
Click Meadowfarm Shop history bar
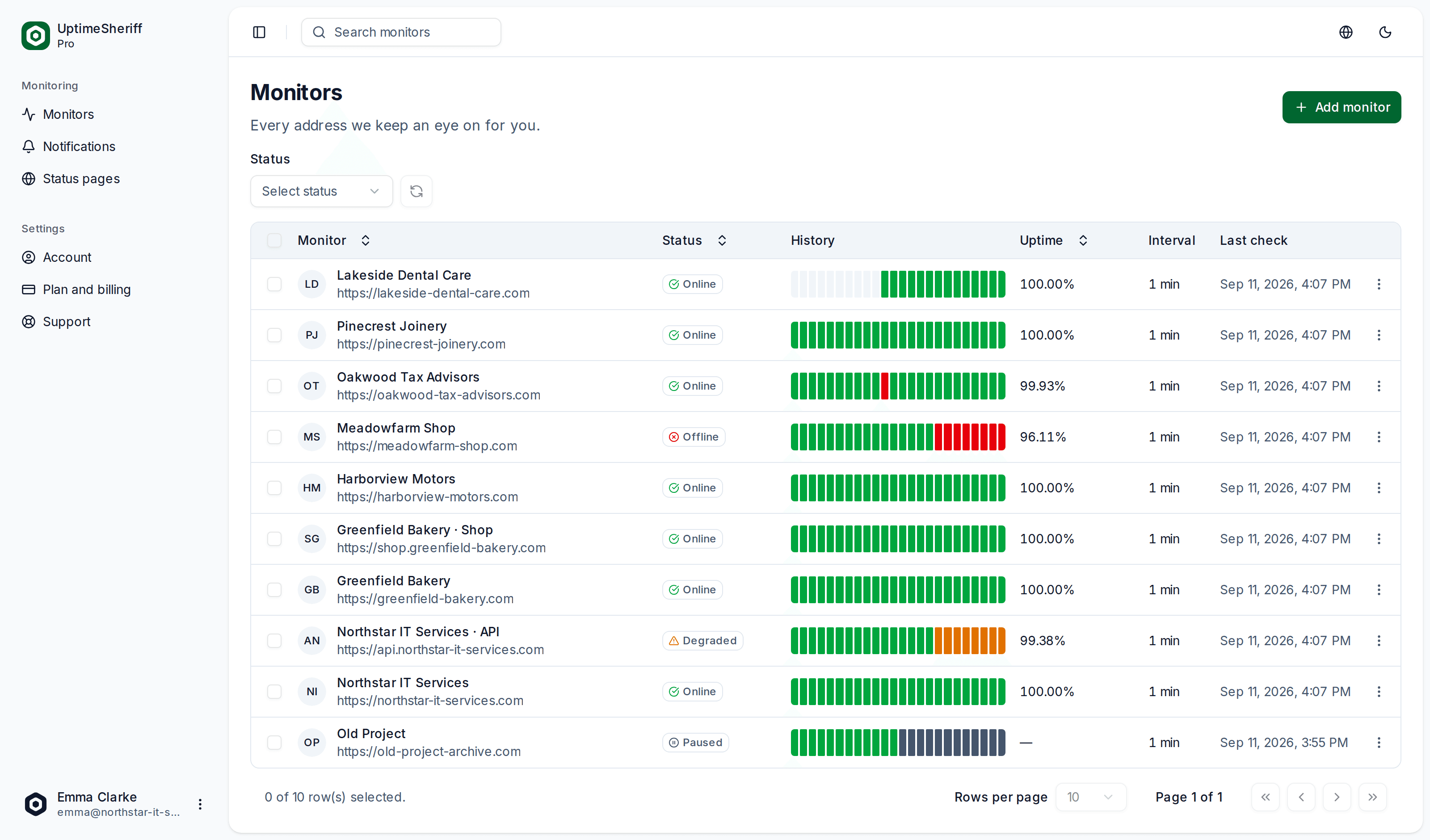(898, 437)
